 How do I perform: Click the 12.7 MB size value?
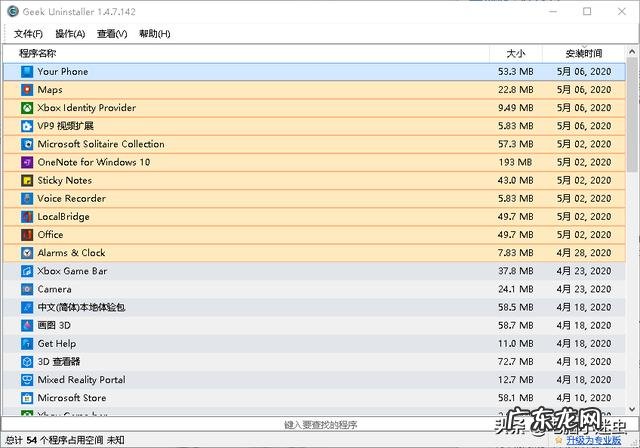(x=516, y=380)
